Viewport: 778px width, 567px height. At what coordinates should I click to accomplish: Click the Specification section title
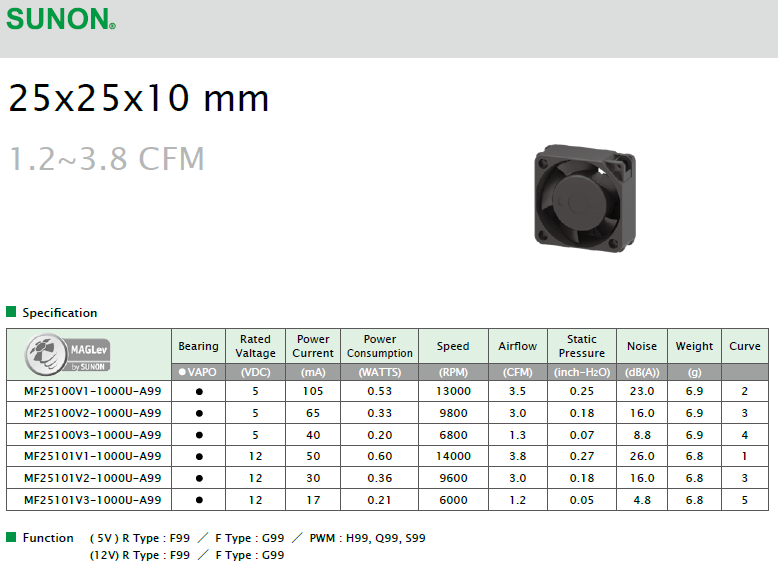(x=60, y=313)
